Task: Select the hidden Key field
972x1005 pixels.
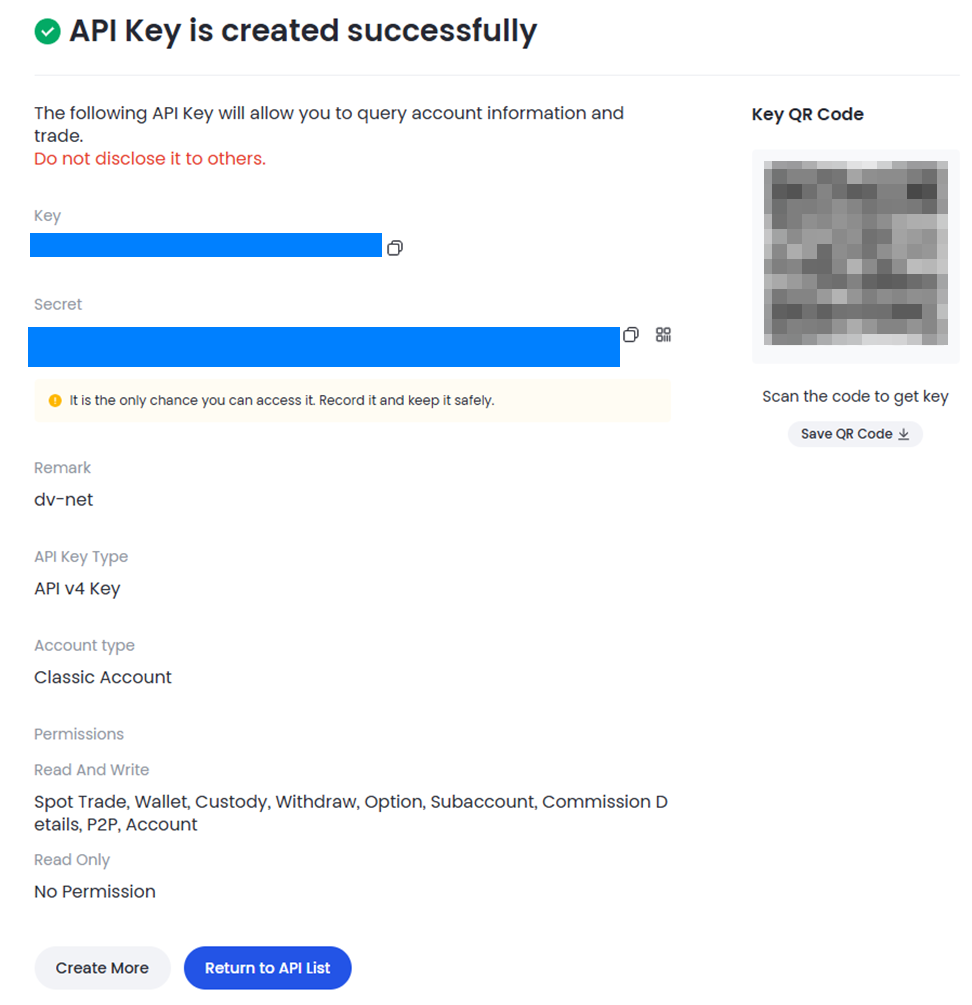Action: (x=206, y=245)
